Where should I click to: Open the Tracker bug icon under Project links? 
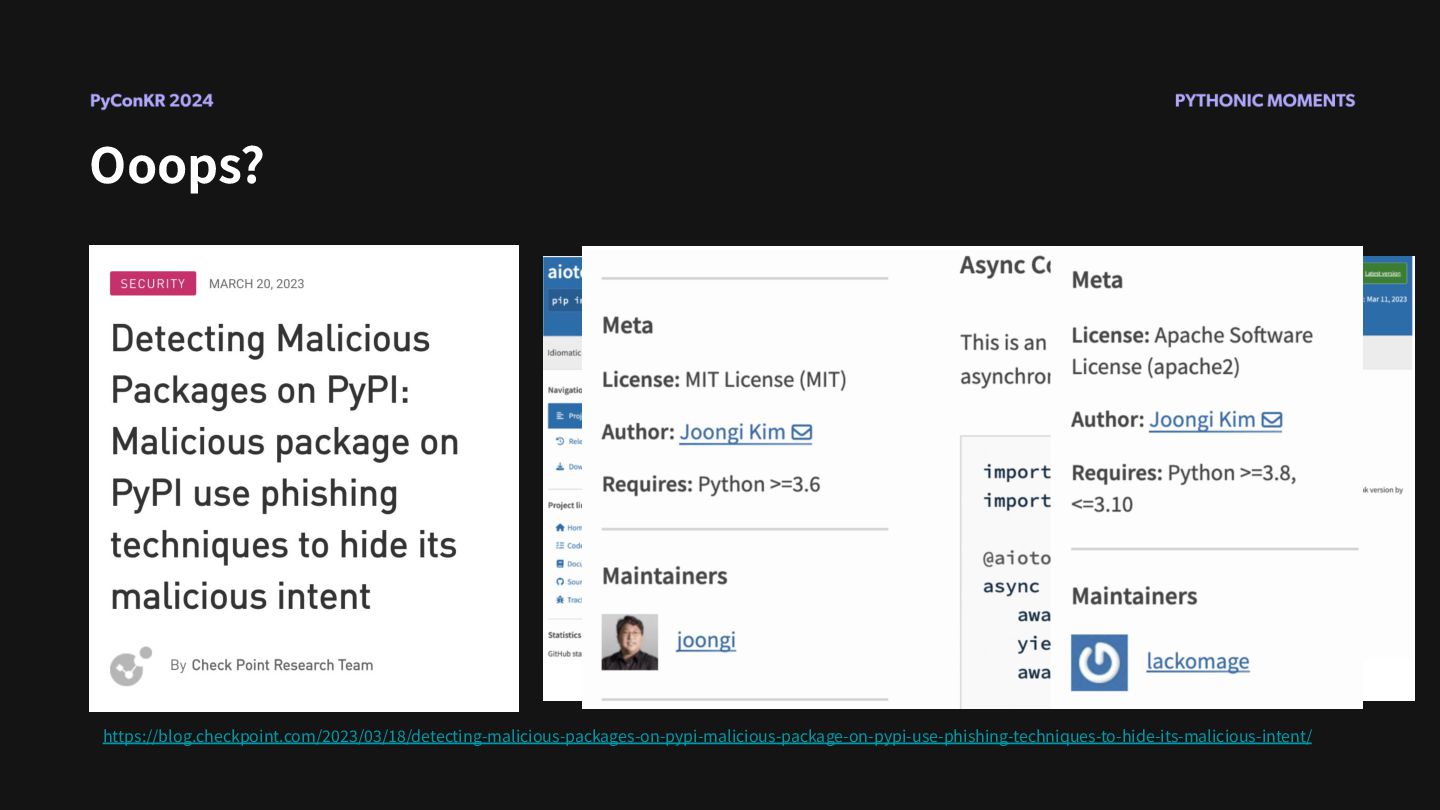point(560,599)
